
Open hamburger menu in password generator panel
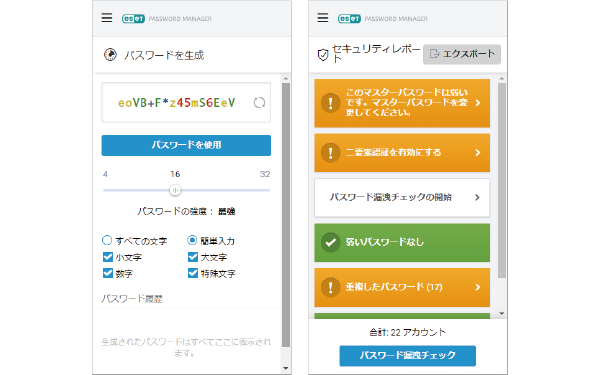107,18
